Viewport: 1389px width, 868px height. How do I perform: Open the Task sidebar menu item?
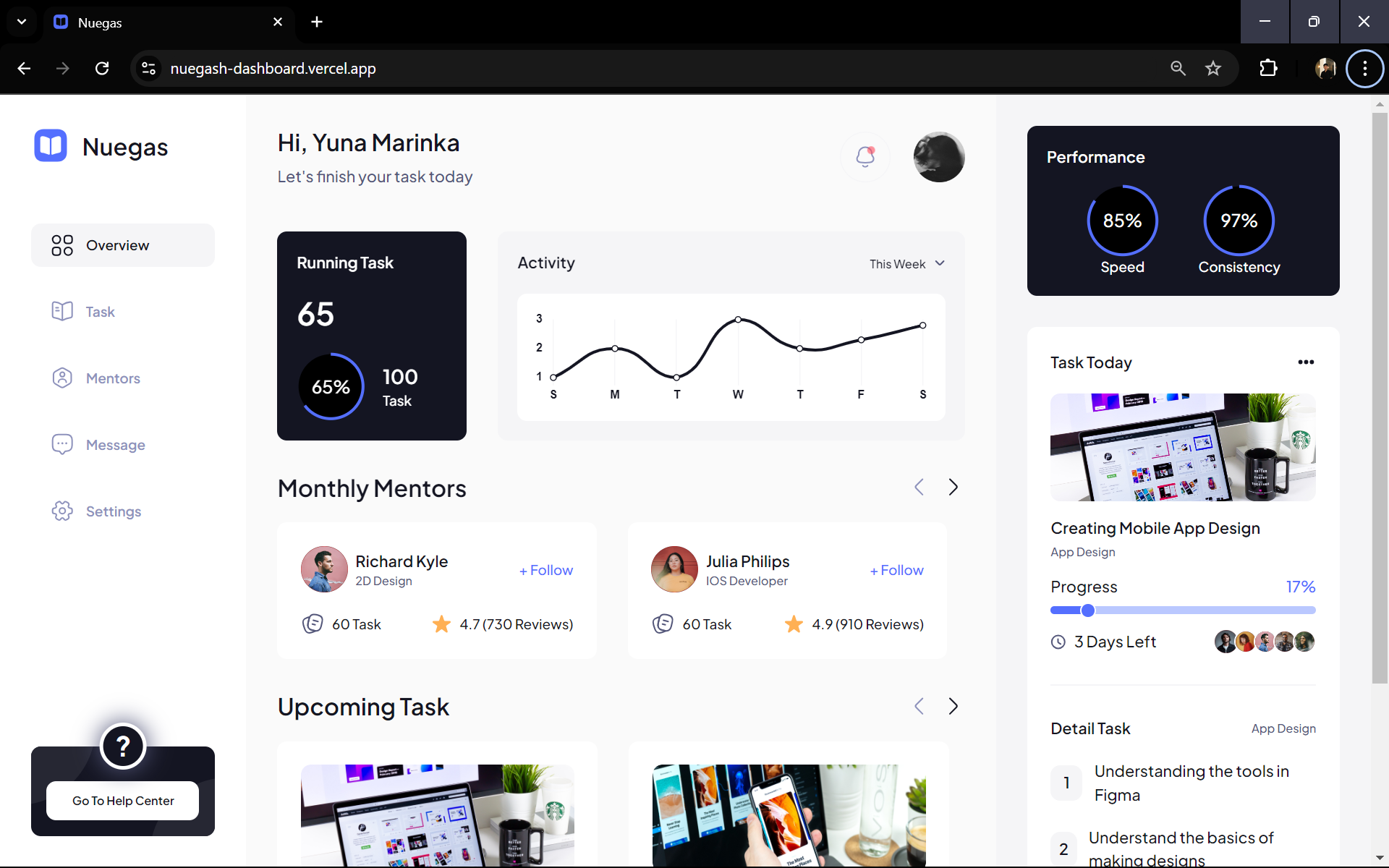100,312
